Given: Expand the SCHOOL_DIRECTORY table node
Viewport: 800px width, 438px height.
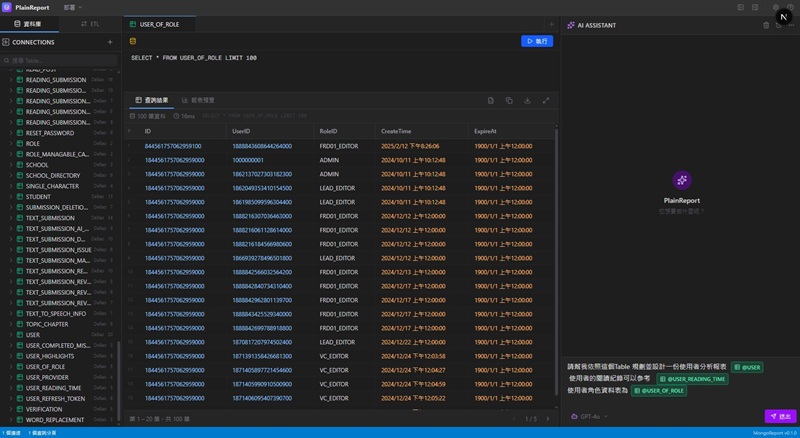Looking at the screenshot, I should pyautogui.click(x=12, y=175).
